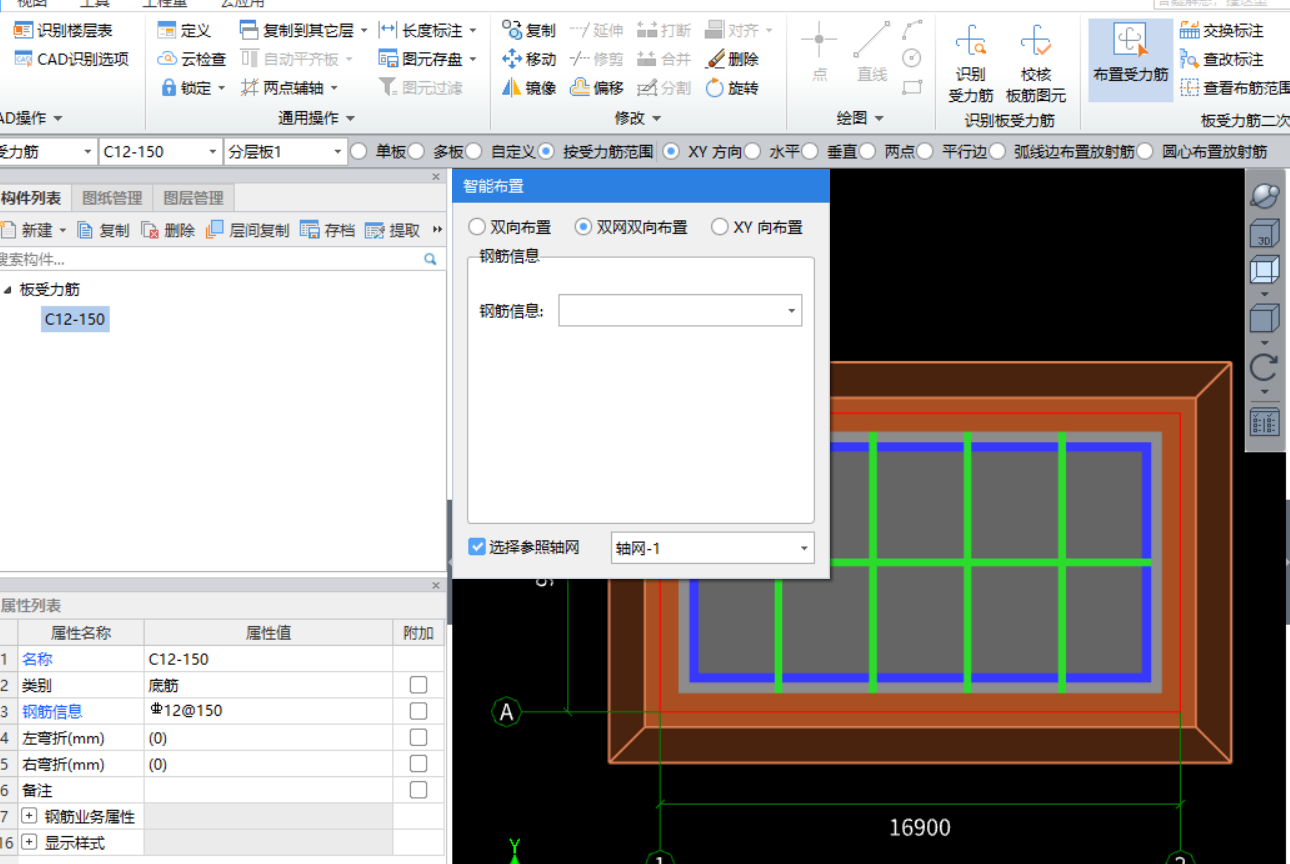This screenshot has width=1290, height=864.
Task: Open 通用操作 group dropdown
Action: 316,118
